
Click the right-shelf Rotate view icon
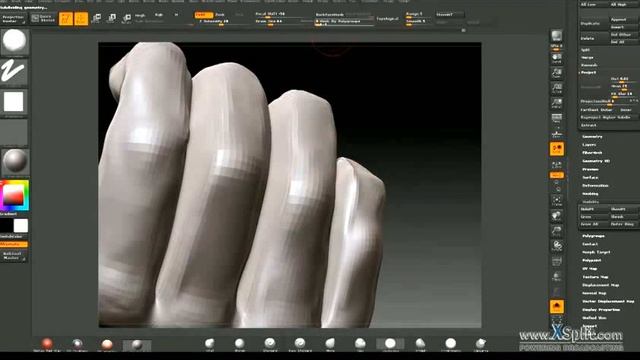point(557,246)
